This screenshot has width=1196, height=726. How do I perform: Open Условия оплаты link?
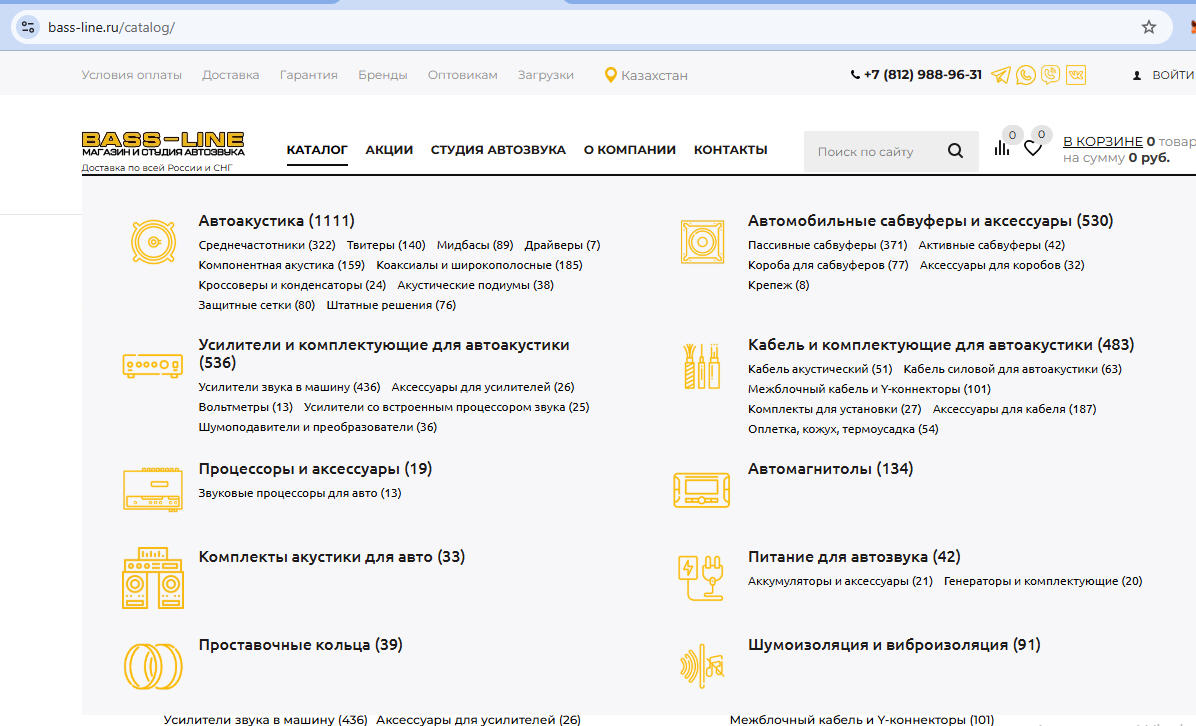(x=132, y=75)
